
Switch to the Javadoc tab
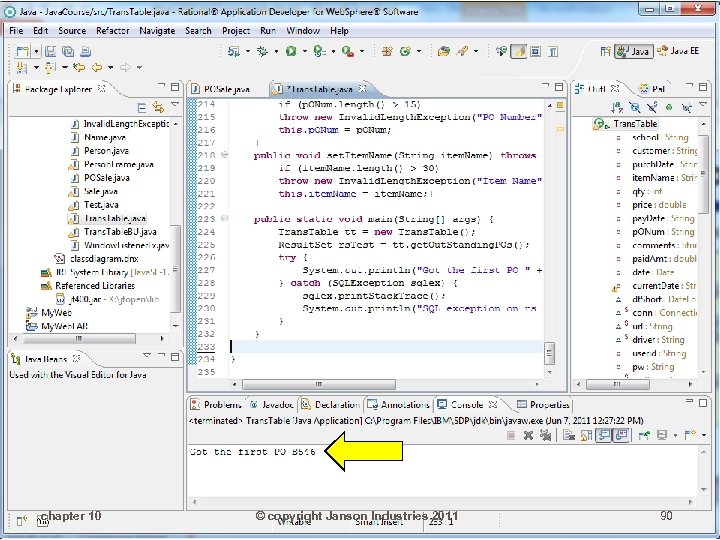(x=271, y=405)
